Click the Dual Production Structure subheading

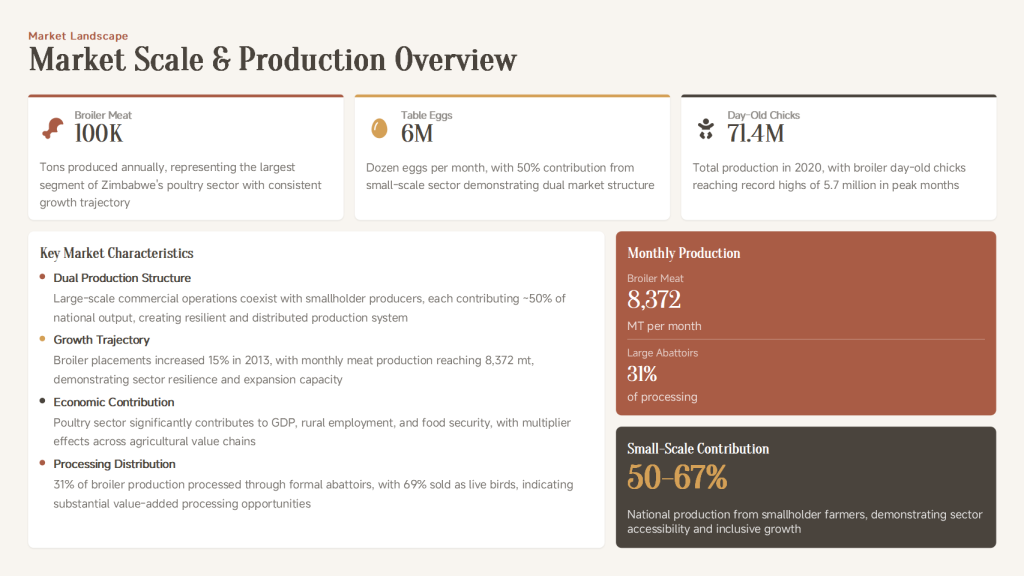[122, 278]
